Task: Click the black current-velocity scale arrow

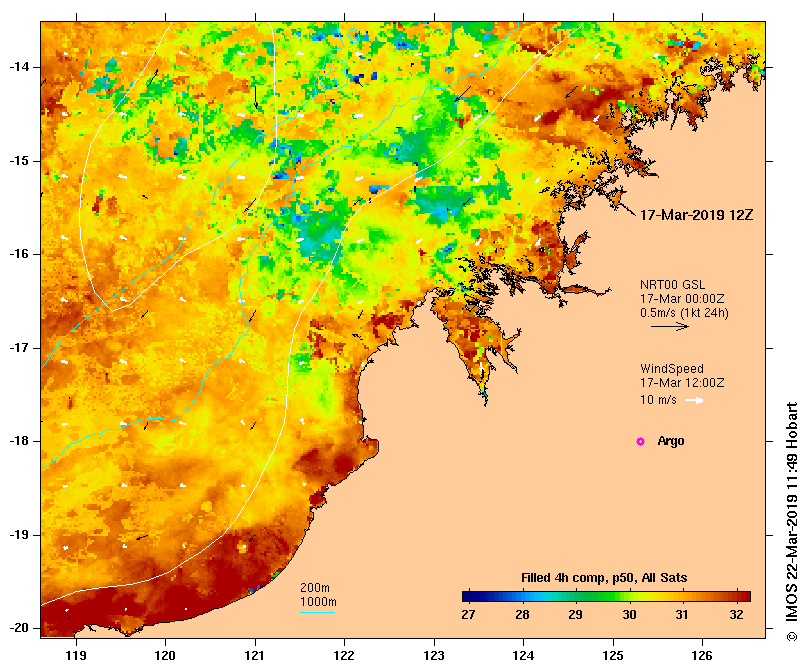Action: coord(670,326)
